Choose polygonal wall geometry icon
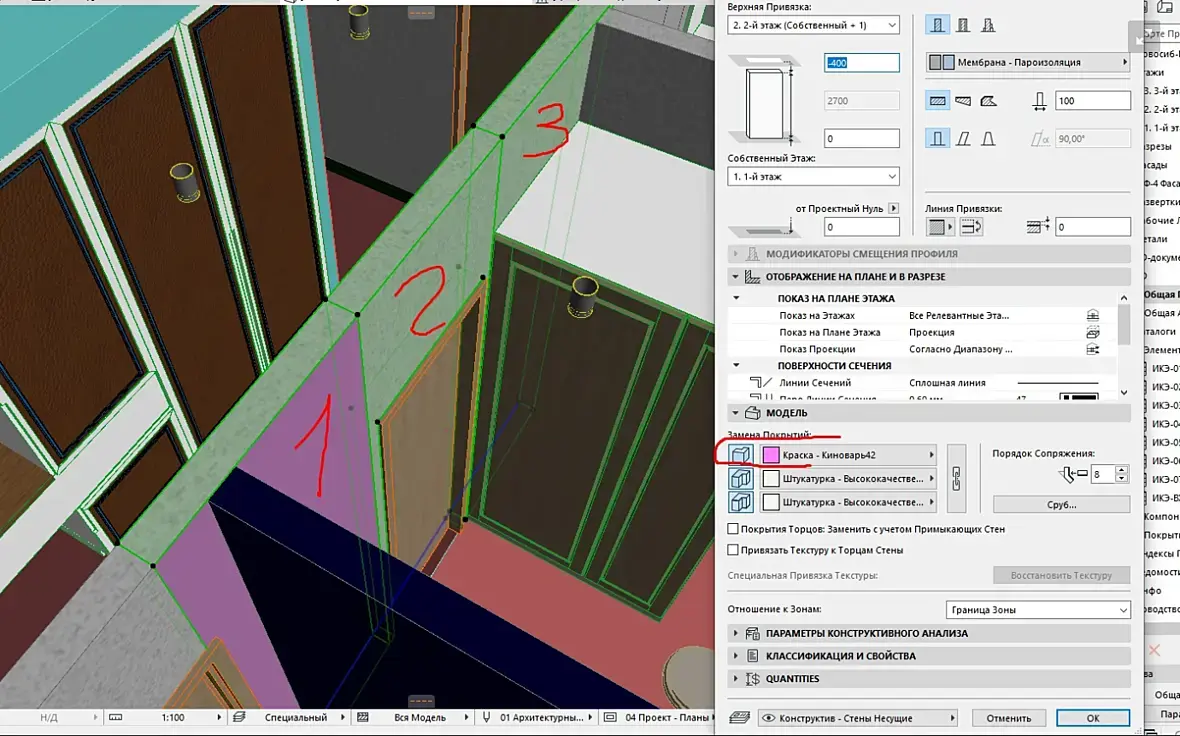 988,100
